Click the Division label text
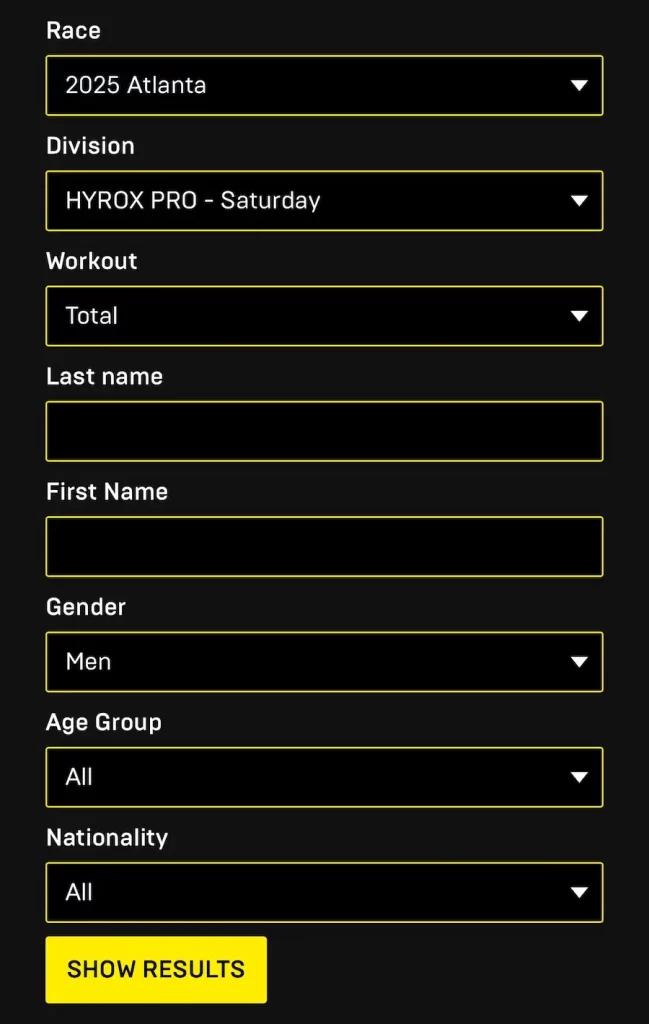Viewport: 649px width, 1024px height. [x=90, y=146]
